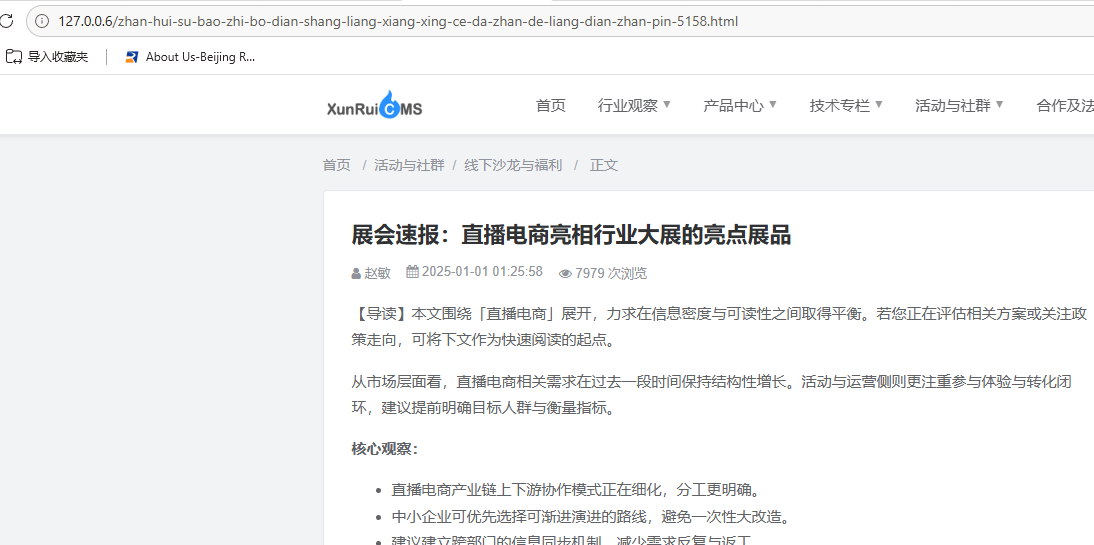Go to 首页 in the navigation bar
The height and width of the screenshot is (545, 1094).
550,105
